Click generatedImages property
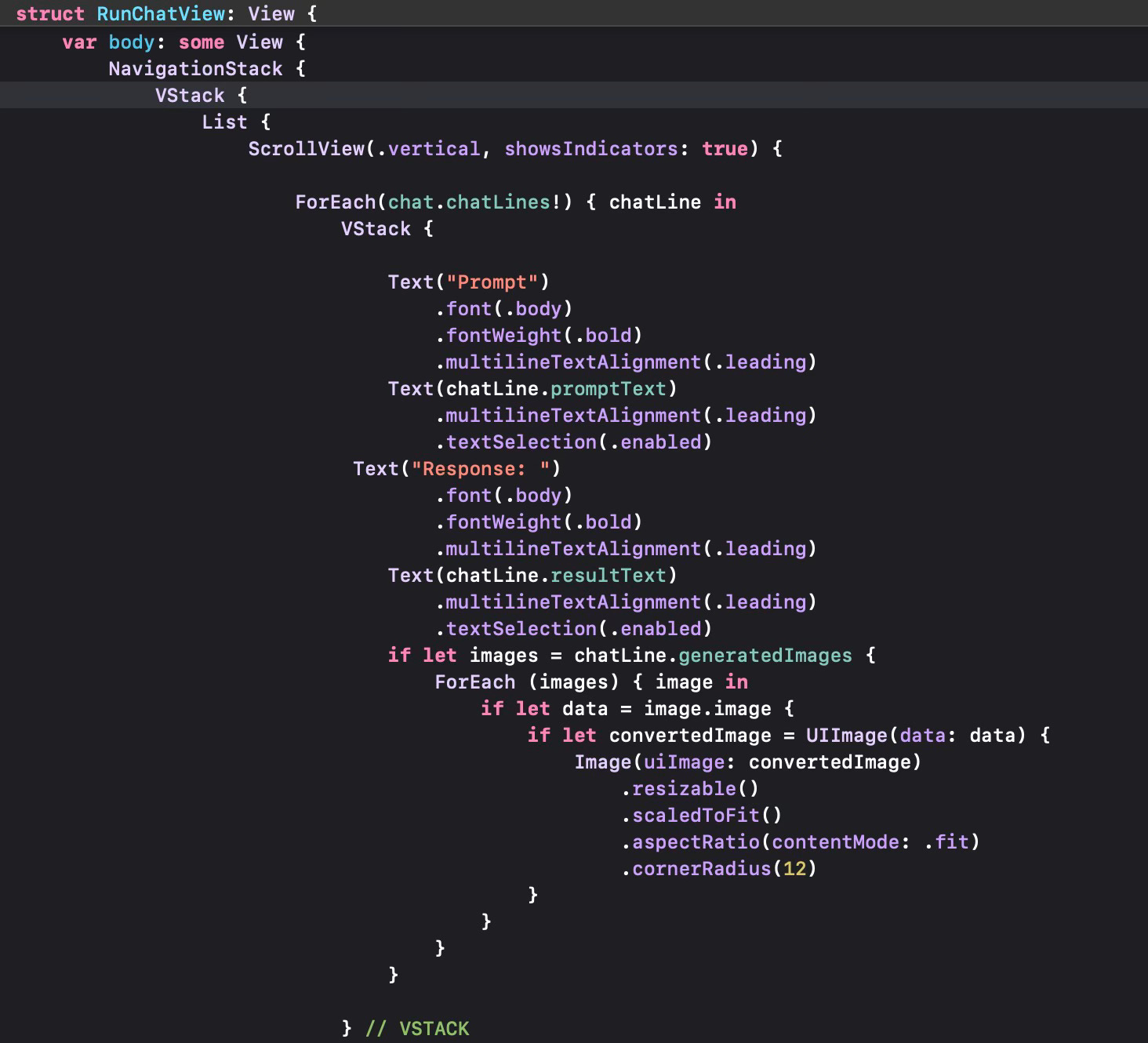Viewport: 1148px width, 1043px height. coord(765,655)
